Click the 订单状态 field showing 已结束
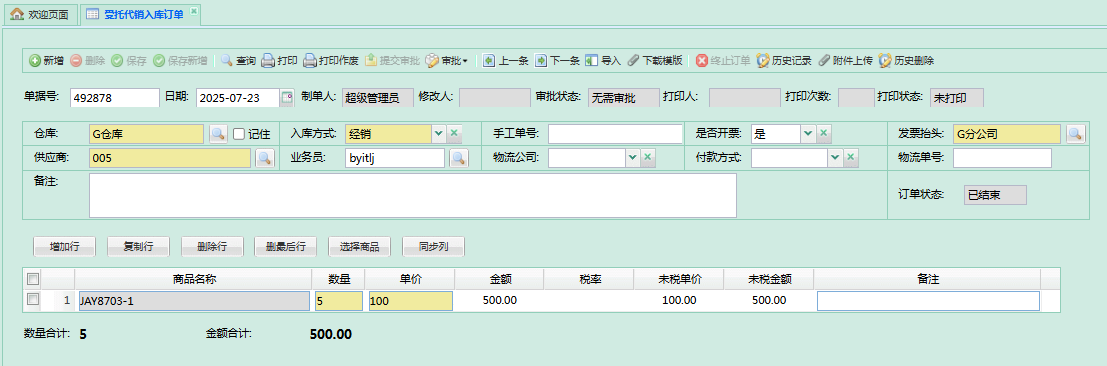Viewport: 1107px width, 366px height. pos(995,195)
